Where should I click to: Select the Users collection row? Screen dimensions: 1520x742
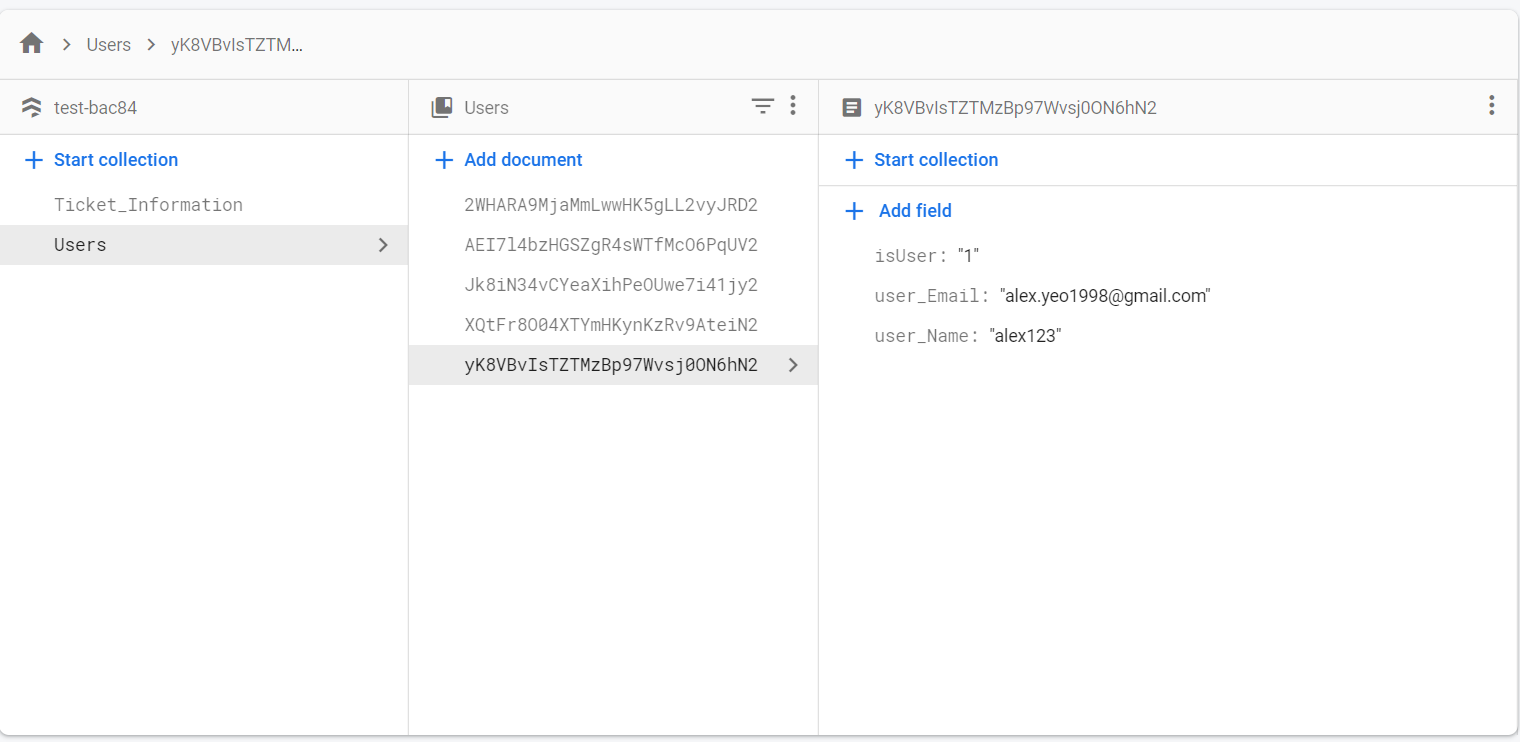point(204,245)
